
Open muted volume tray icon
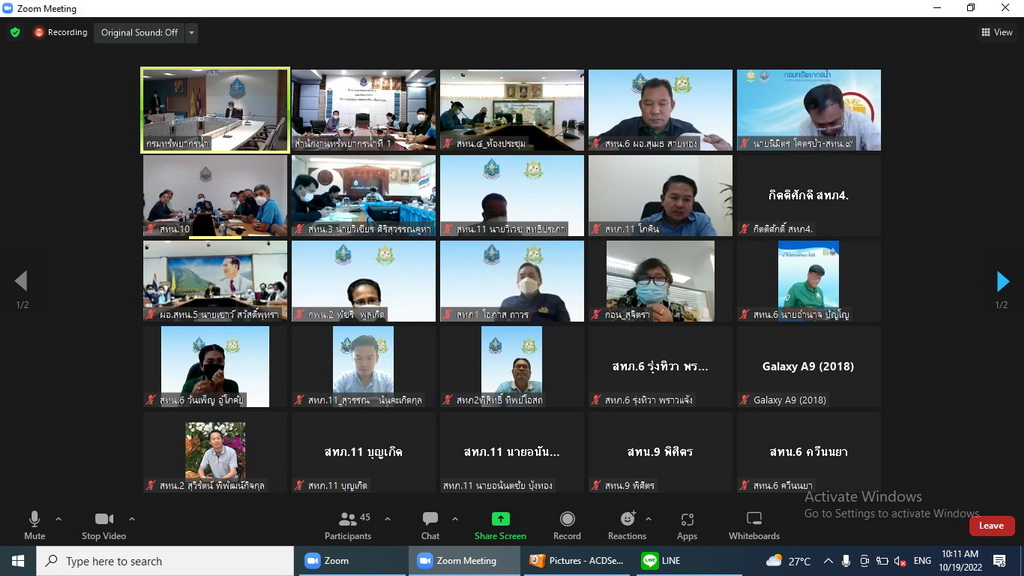pos(900,561)
